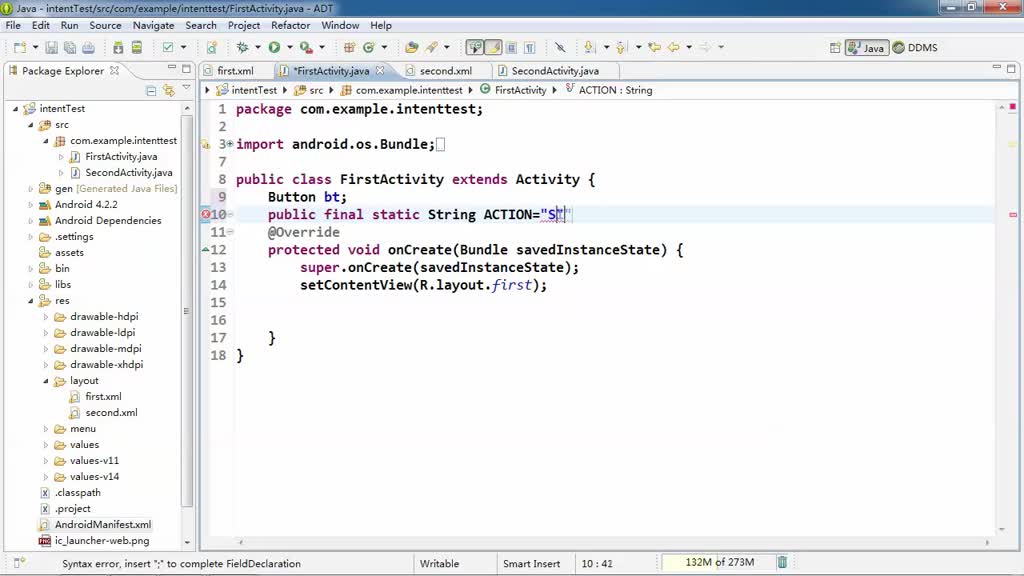This screenshot has height=576, width=1024.
Task: Switch to the second.xml editor tab
Action: (445, 71)
